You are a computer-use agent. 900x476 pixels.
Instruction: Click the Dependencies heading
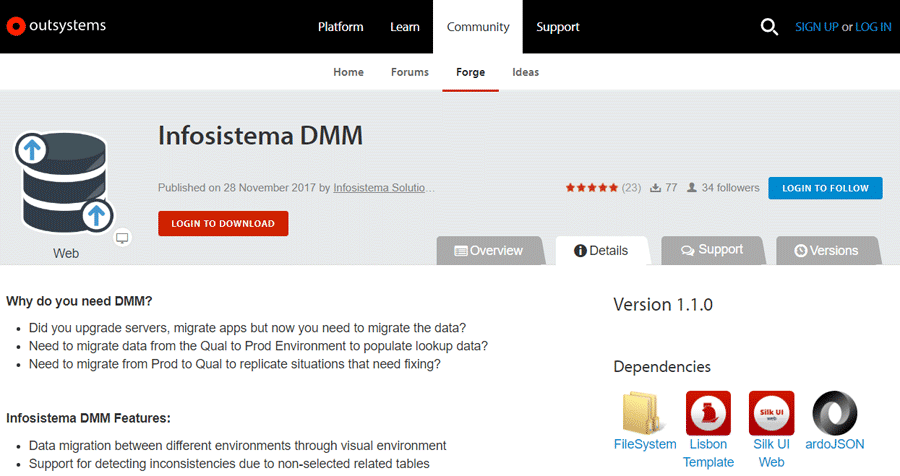662,366
